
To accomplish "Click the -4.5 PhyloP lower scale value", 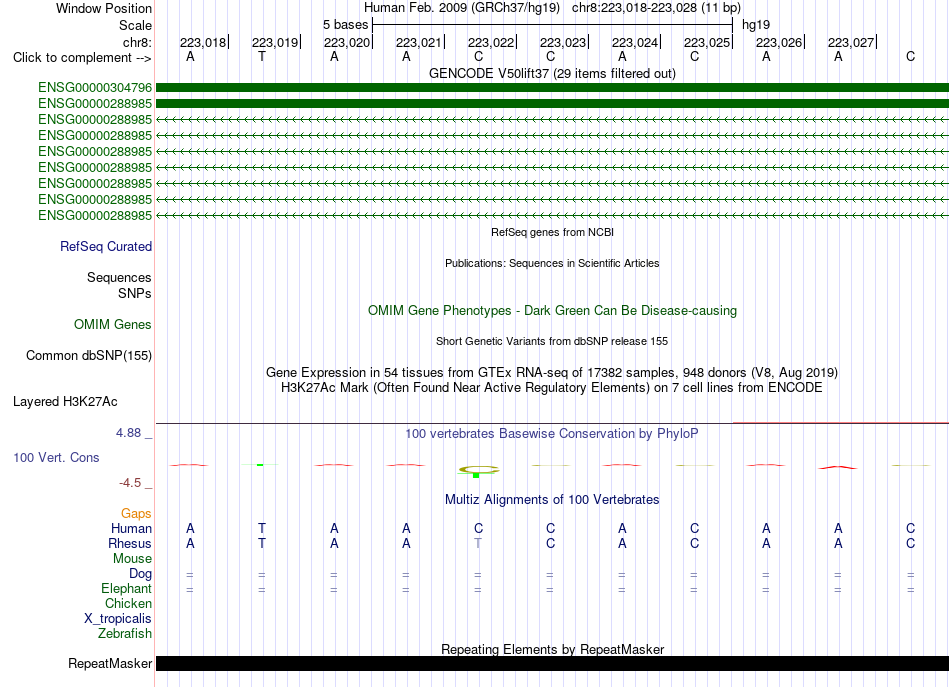I will 130,483.
